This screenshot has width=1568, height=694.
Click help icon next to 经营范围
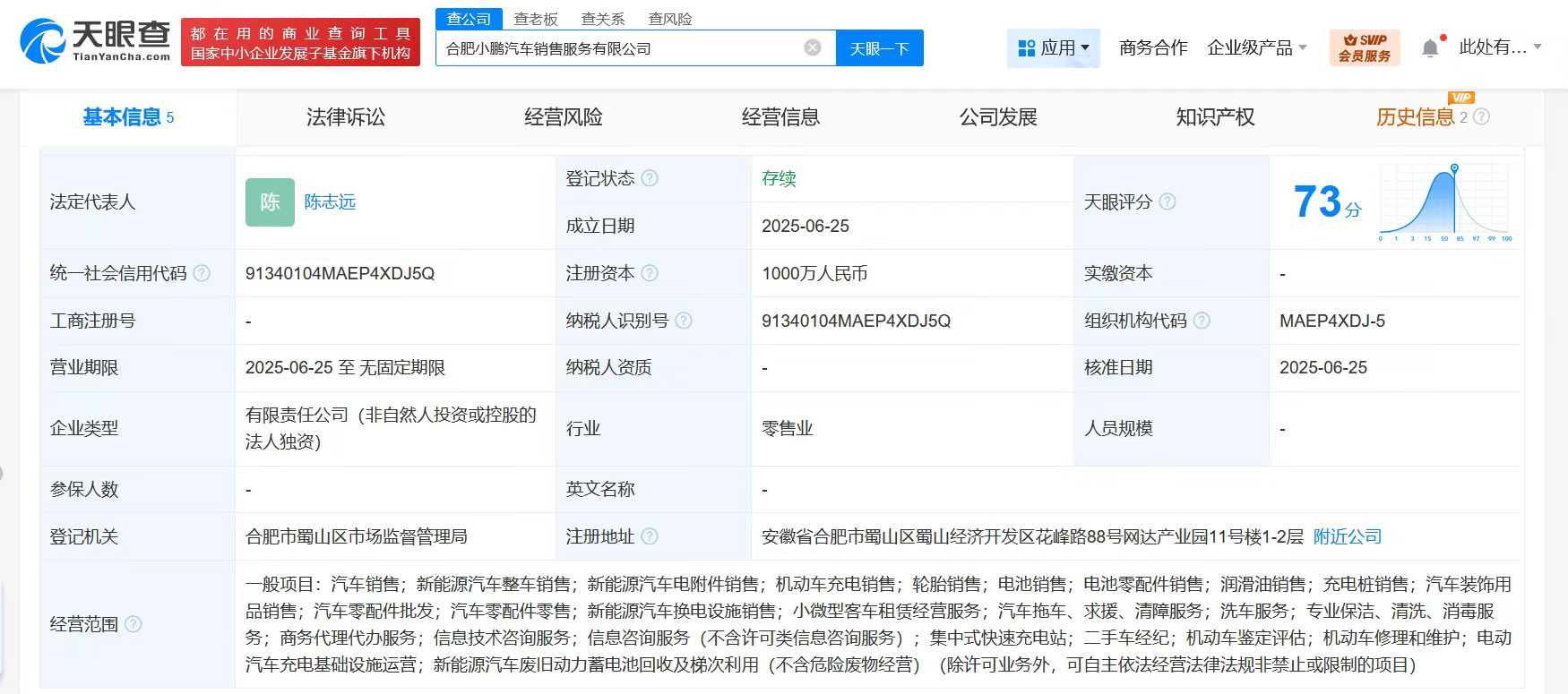coord(134,624)
